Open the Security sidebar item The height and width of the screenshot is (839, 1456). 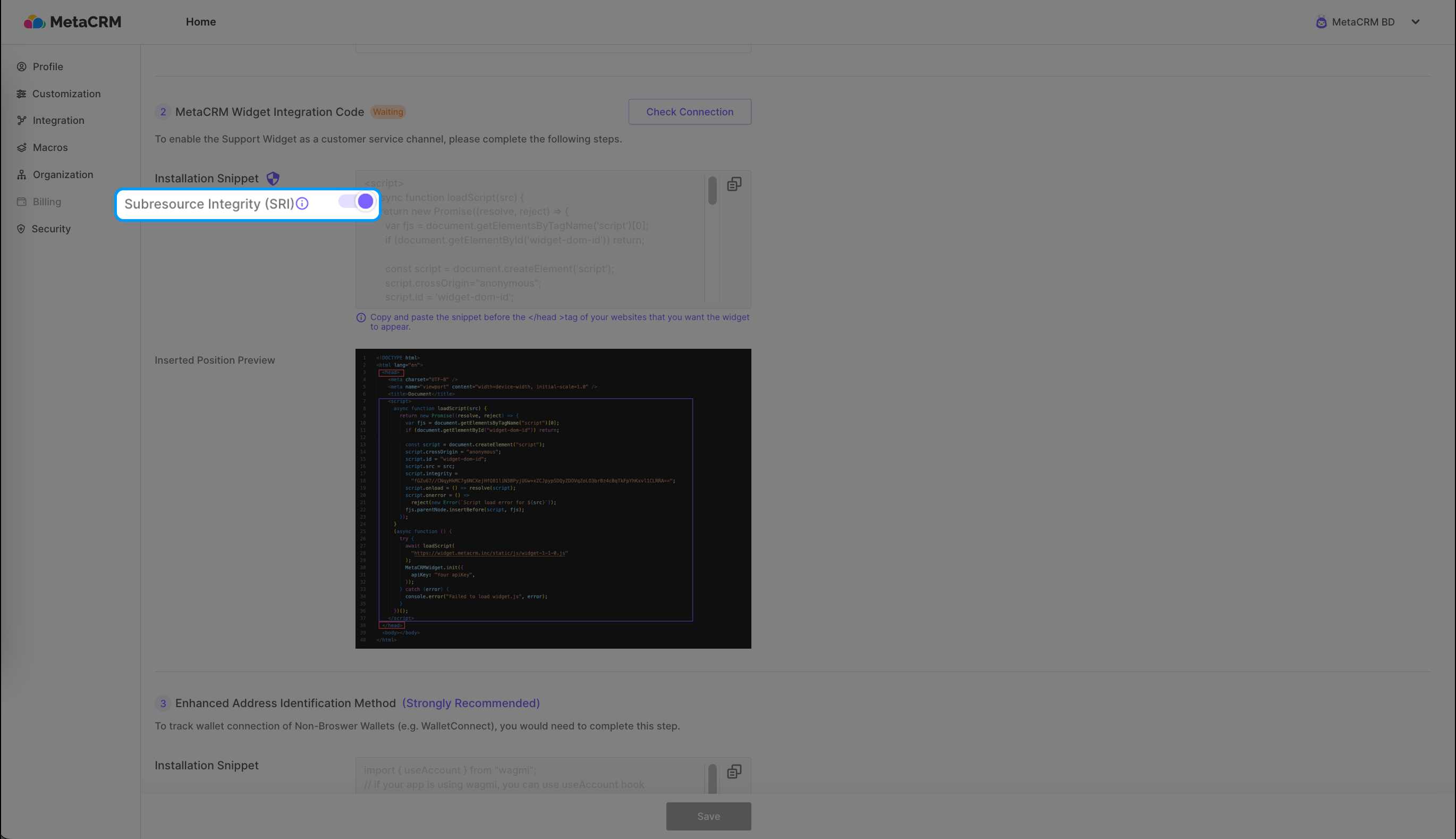coord(50,229)
